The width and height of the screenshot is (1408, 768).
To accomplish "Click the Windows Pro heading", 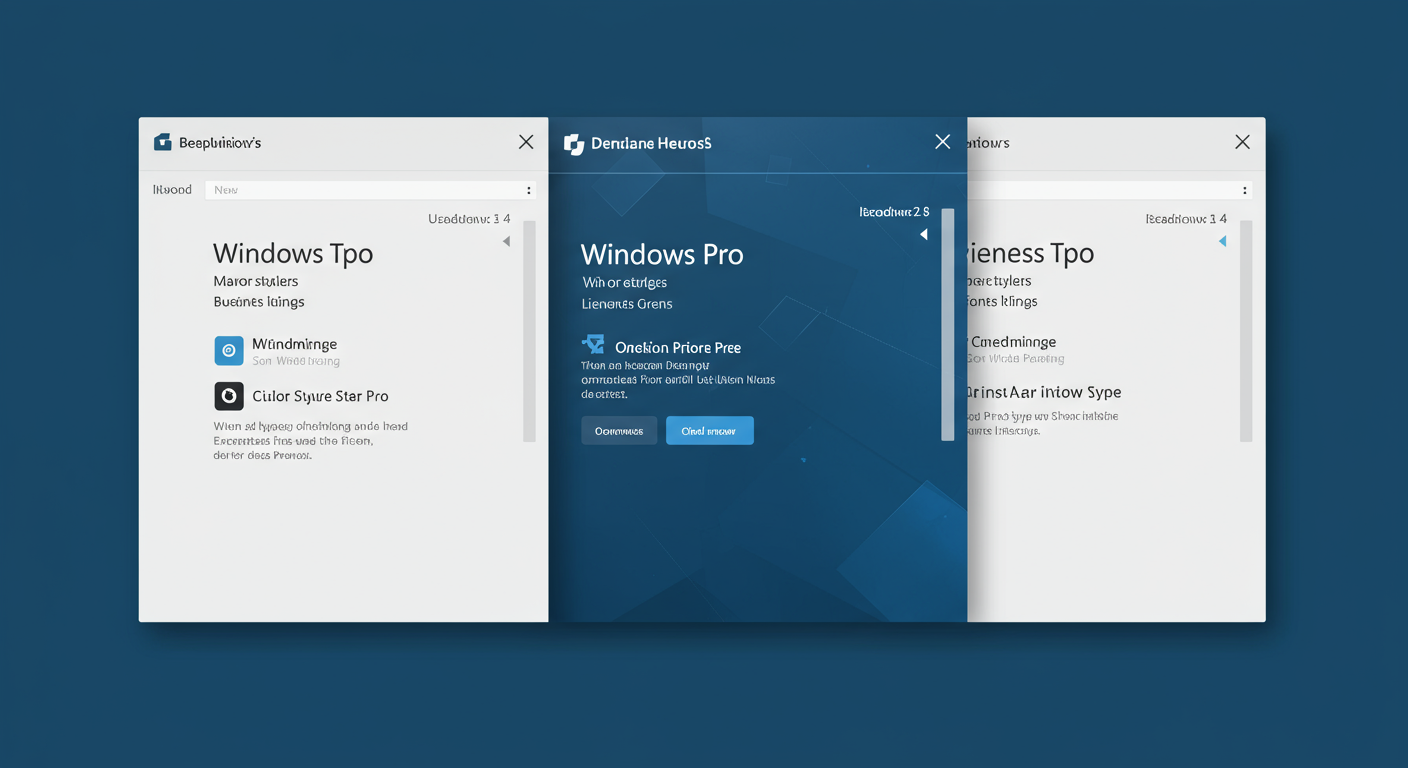I will pos(662,255).
